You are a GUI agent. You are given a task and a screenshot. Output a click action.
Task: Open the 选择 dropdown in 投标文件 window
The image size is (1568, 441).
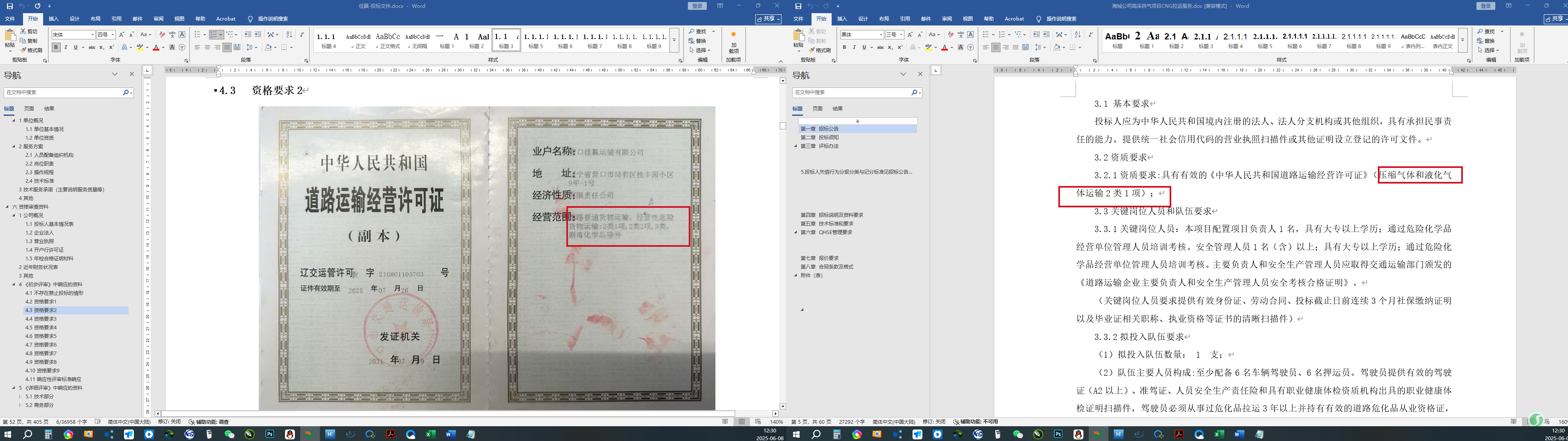pyautogui.click(x=700, y=51)
